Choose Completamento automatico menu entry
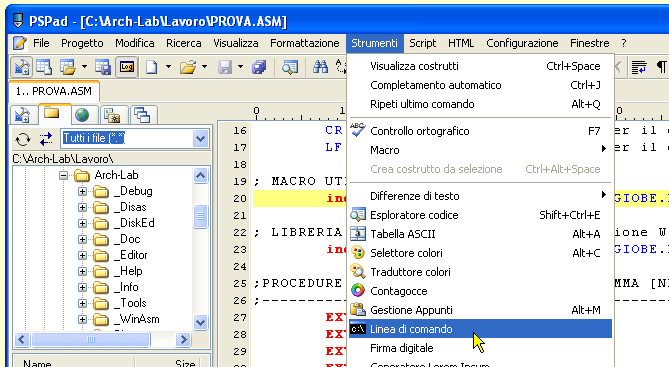Screen dimensions: 669x367 click(480, 85)
